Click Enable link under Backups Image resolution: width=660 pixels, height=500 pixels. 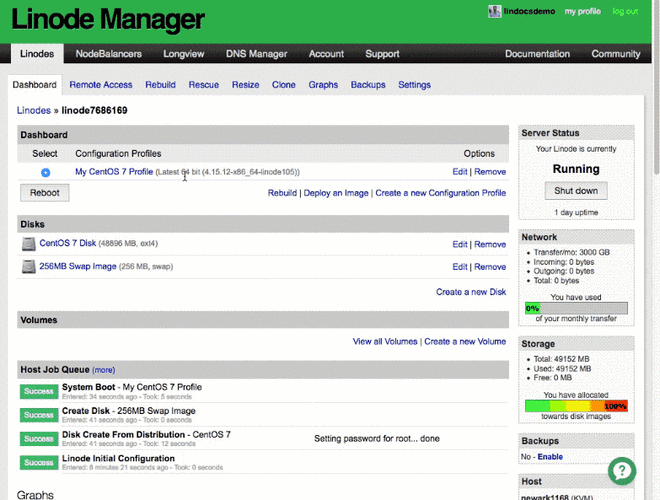coord(550,456)
